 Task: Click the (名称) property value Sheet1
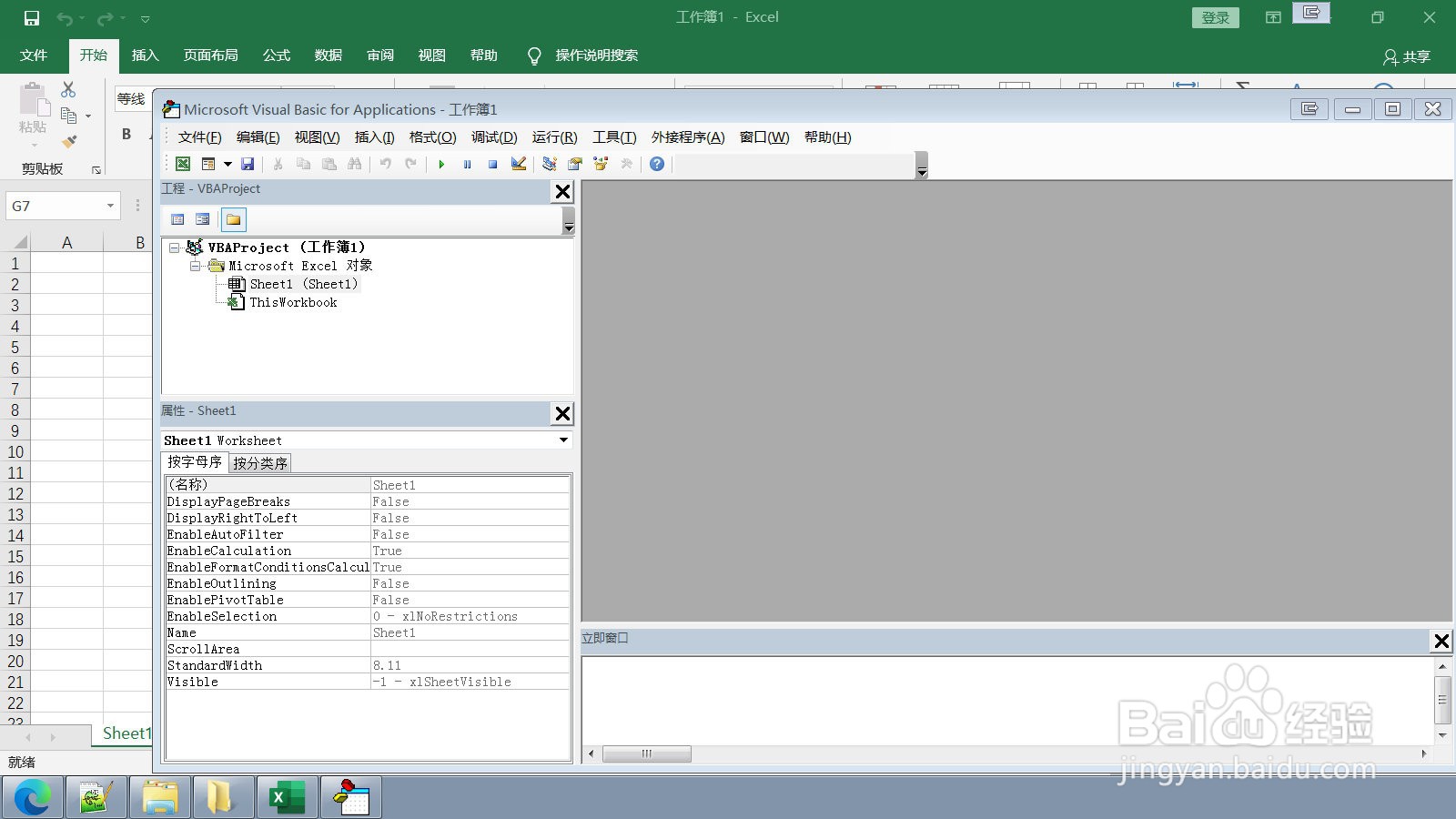click(470, 485)
